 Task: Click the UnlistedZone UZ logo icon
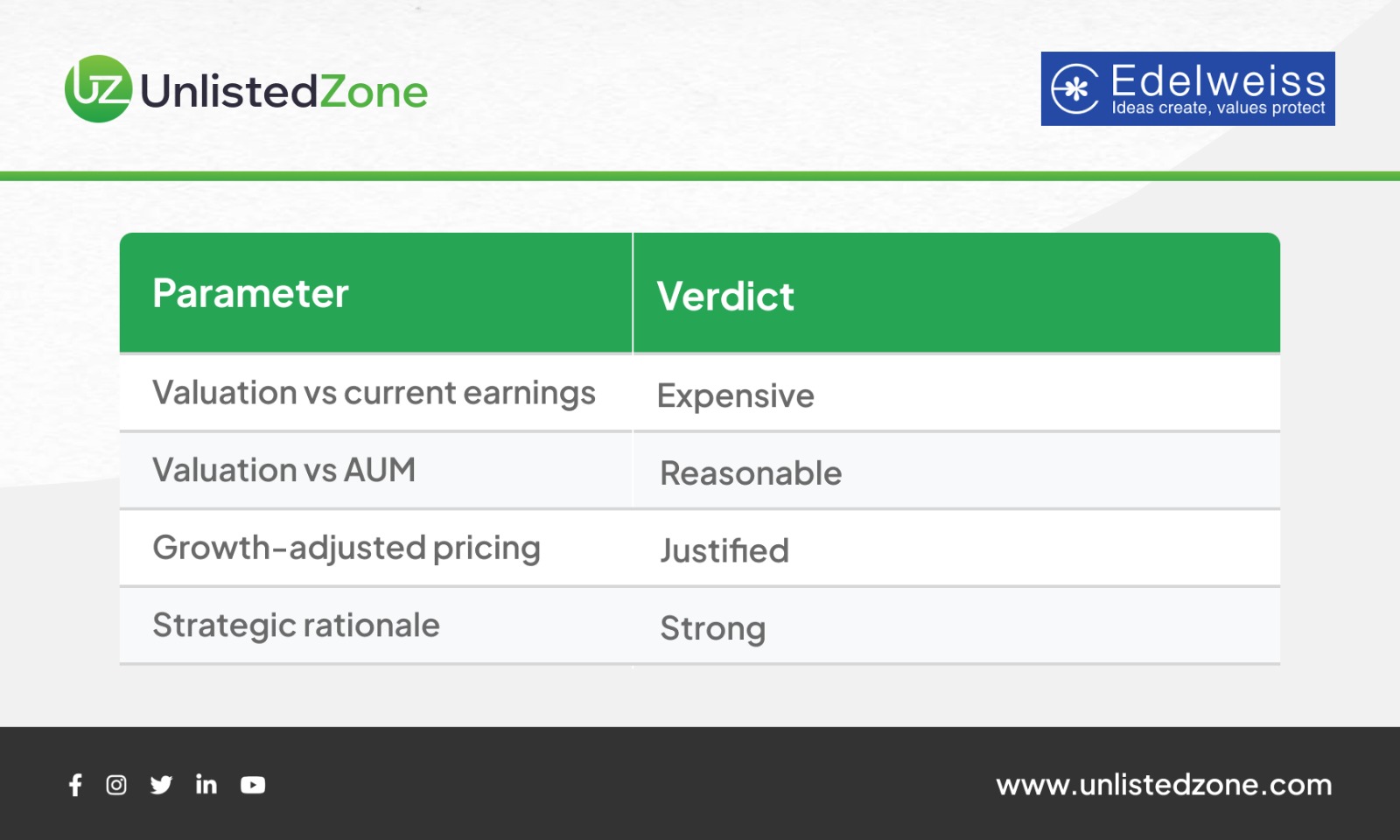pyautogui.click(x=98, y=89)
